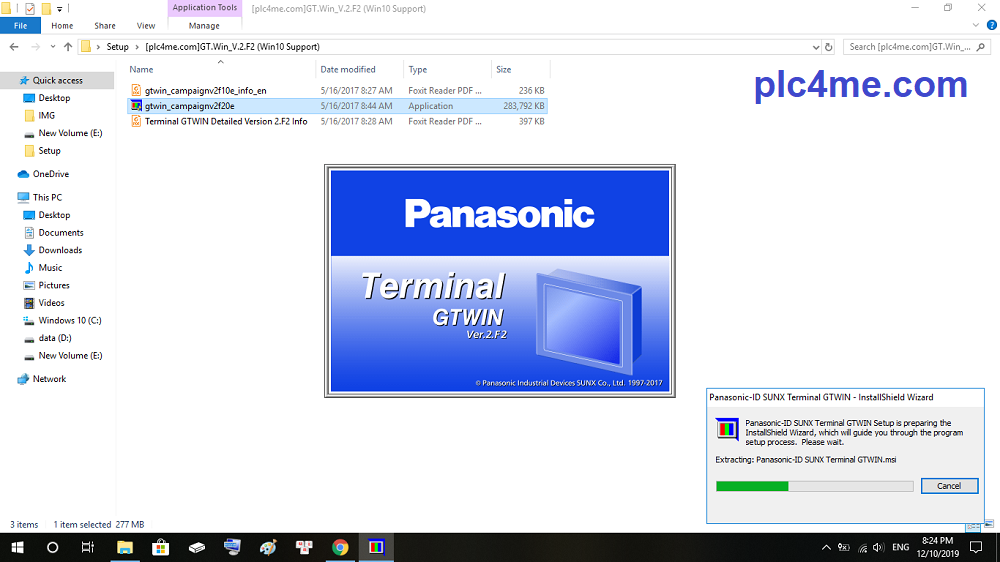Open the taskbar clock showing 8:24 PM

click(938, 547)
